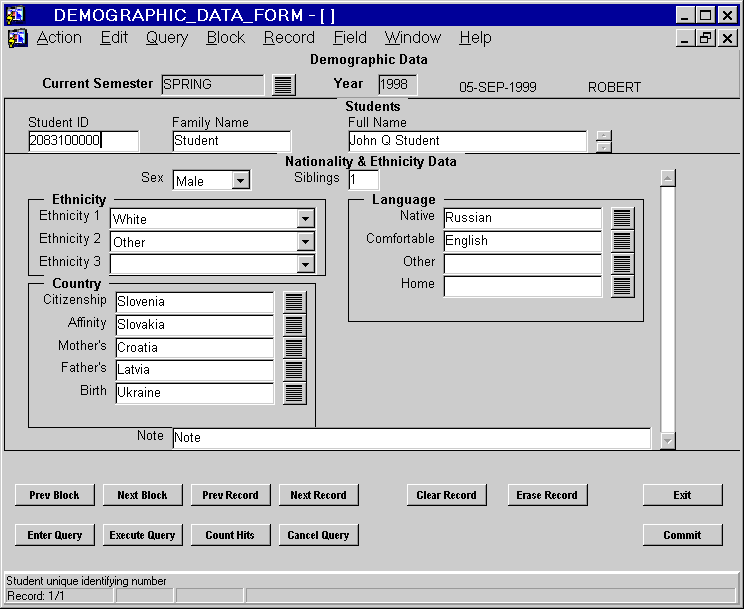Click the Year field showing 1998
The height and width of the screenshot is (609, 744).
point(398,85)
